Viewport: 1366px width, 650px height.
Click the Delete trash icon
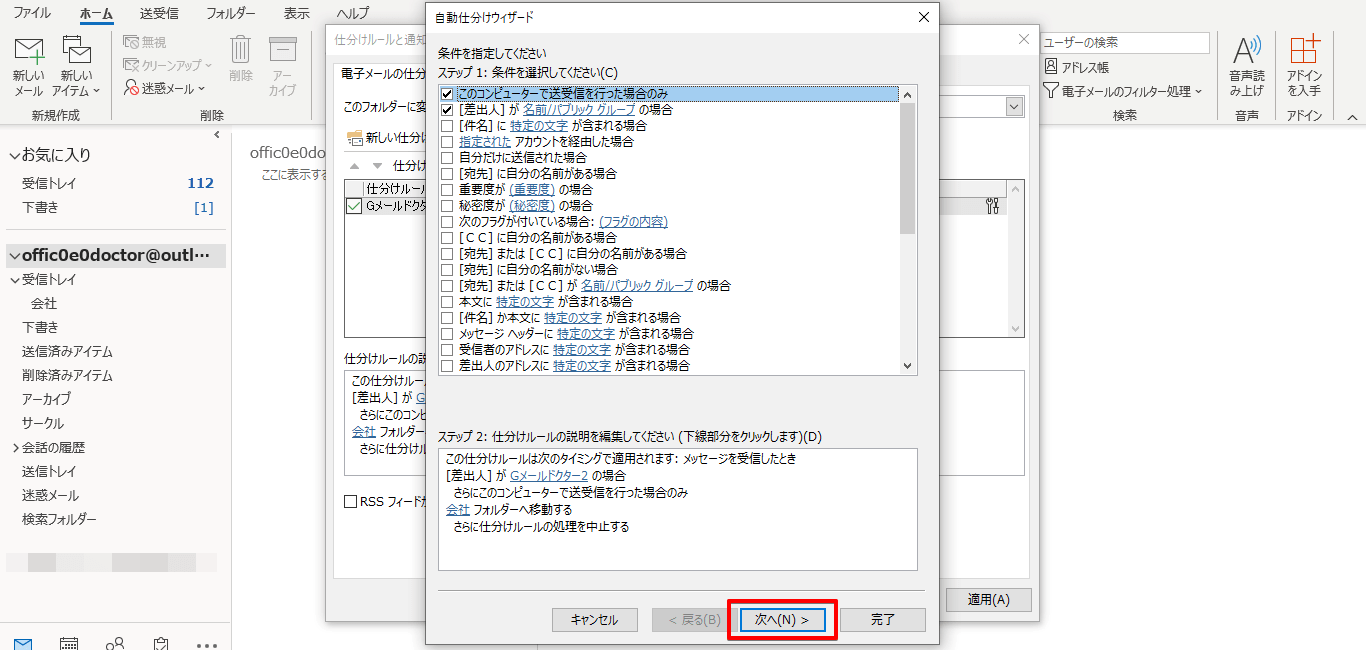point(241,52)
